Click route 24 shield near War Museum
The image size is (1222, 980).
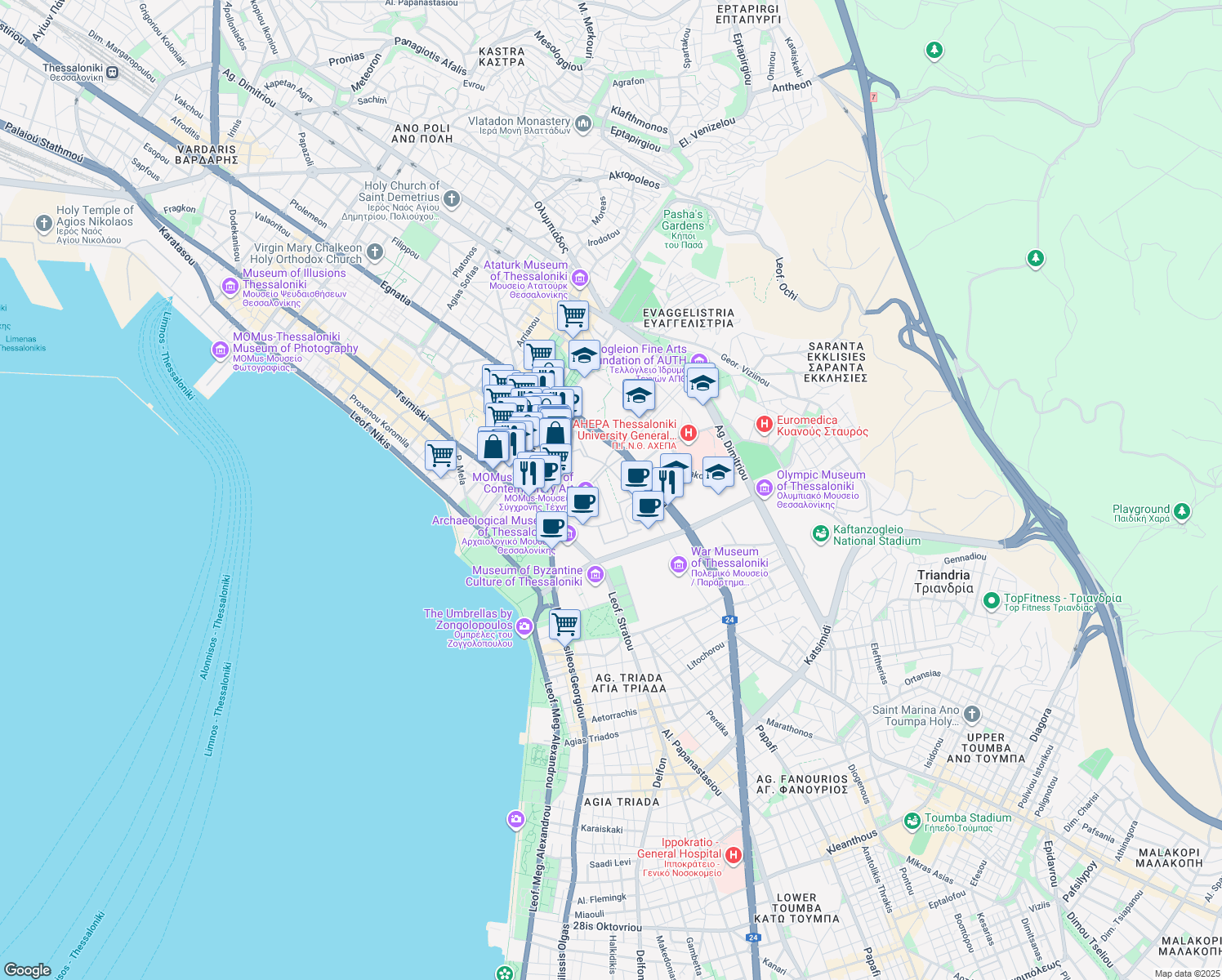point(730,620)
